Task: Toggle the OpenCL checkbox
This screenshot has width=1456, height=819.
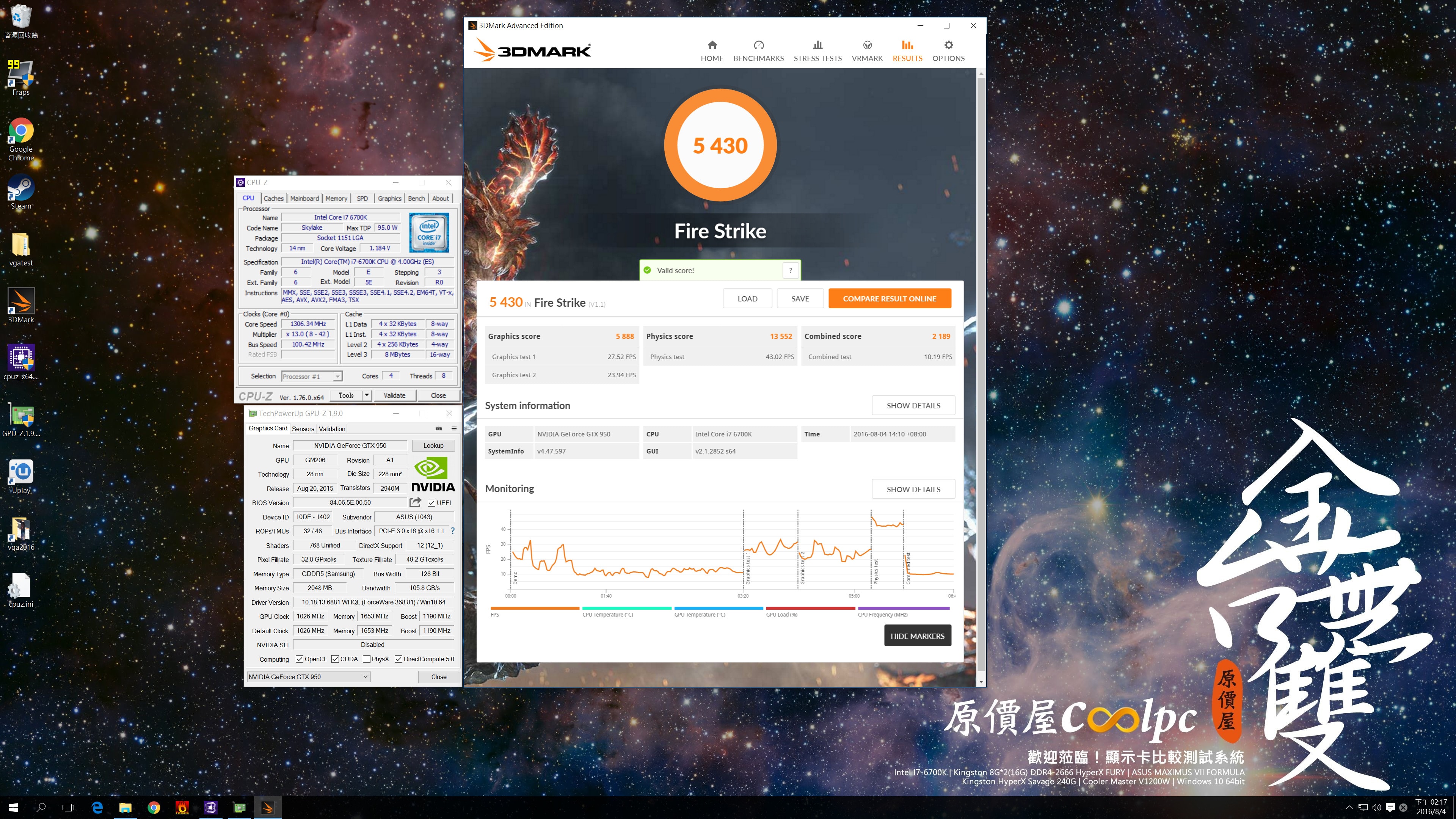Action: [300, 659]
